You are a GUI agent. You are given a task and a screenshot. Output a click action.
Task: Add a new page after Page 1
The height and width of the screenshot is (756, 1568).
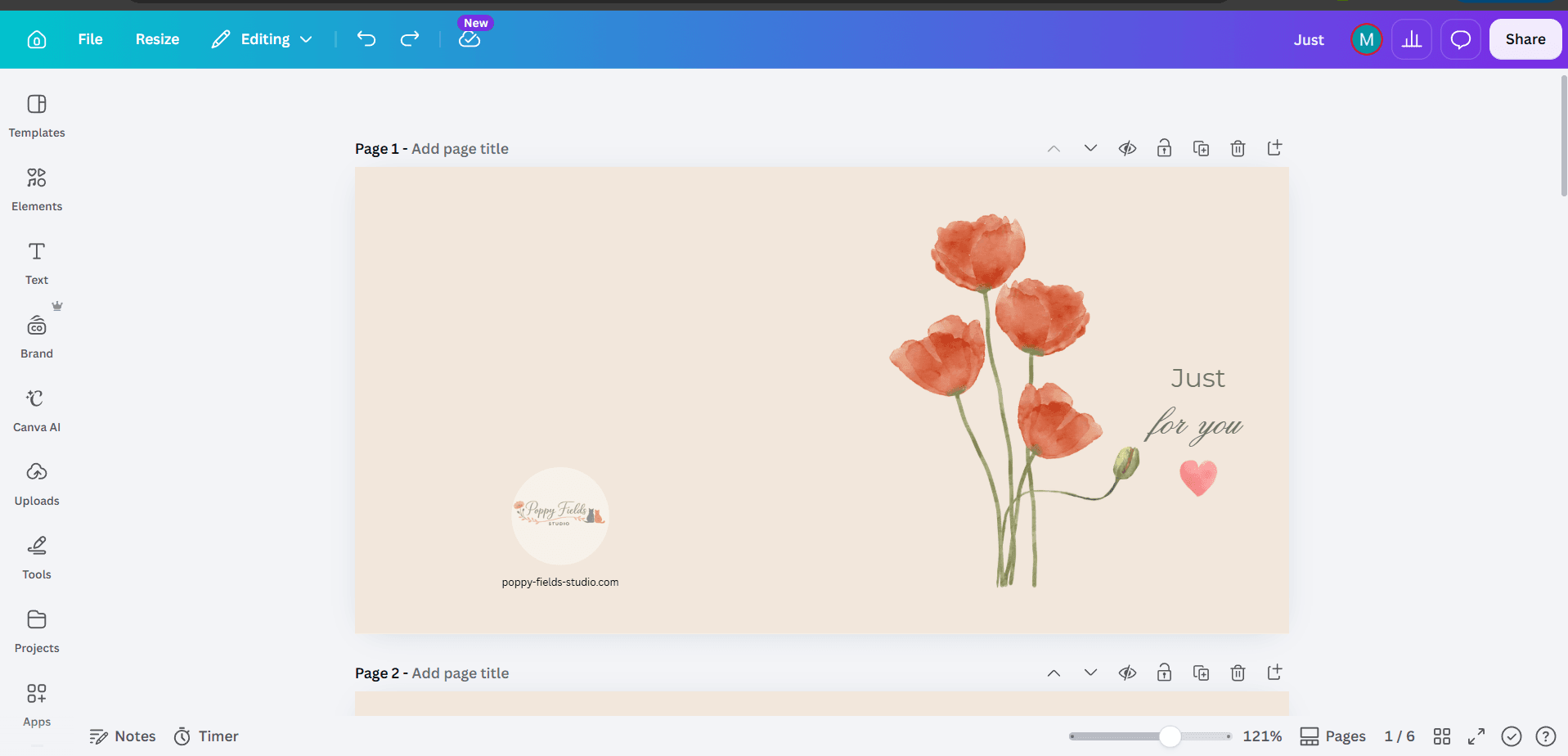coord(1274,148)
